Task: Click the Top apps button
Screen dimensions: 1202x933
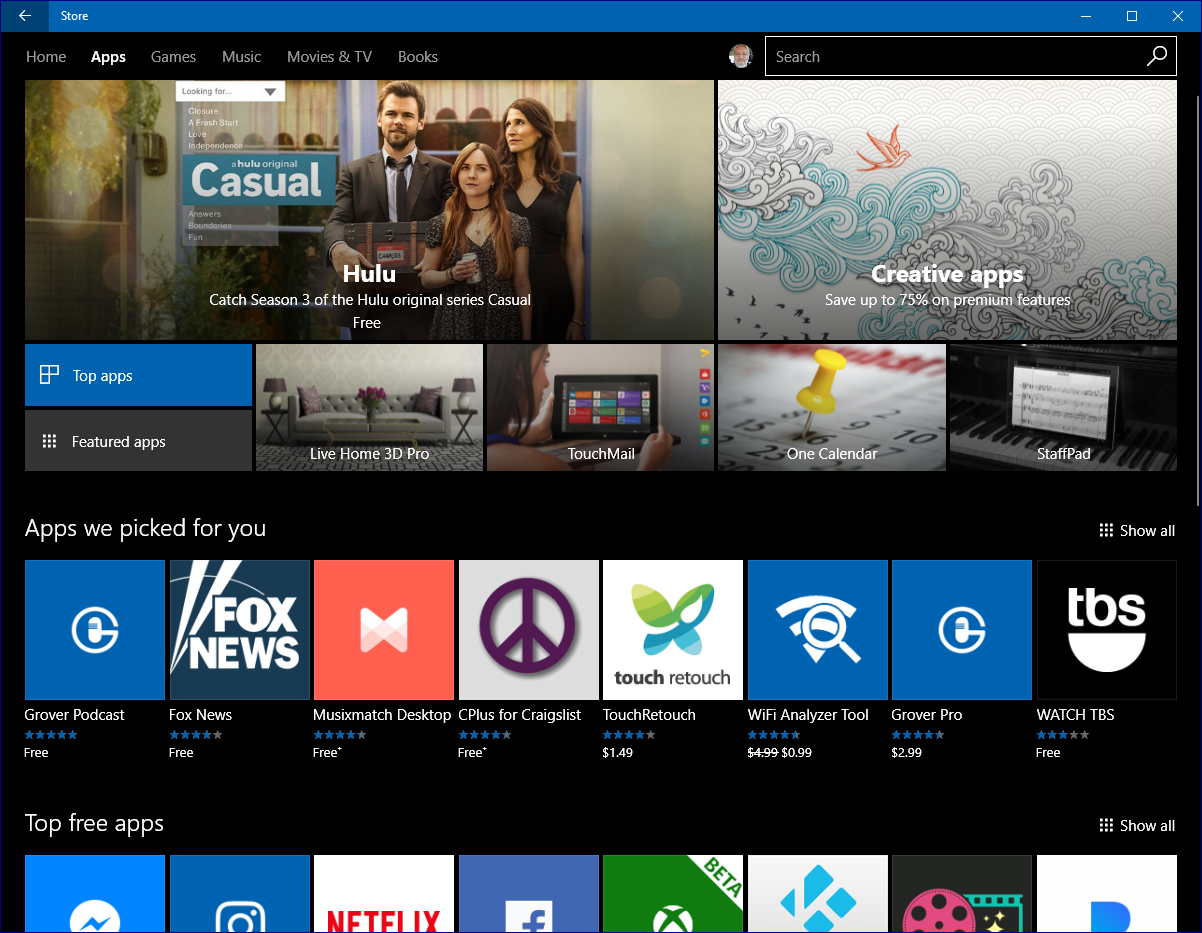Action: point(138,375)
